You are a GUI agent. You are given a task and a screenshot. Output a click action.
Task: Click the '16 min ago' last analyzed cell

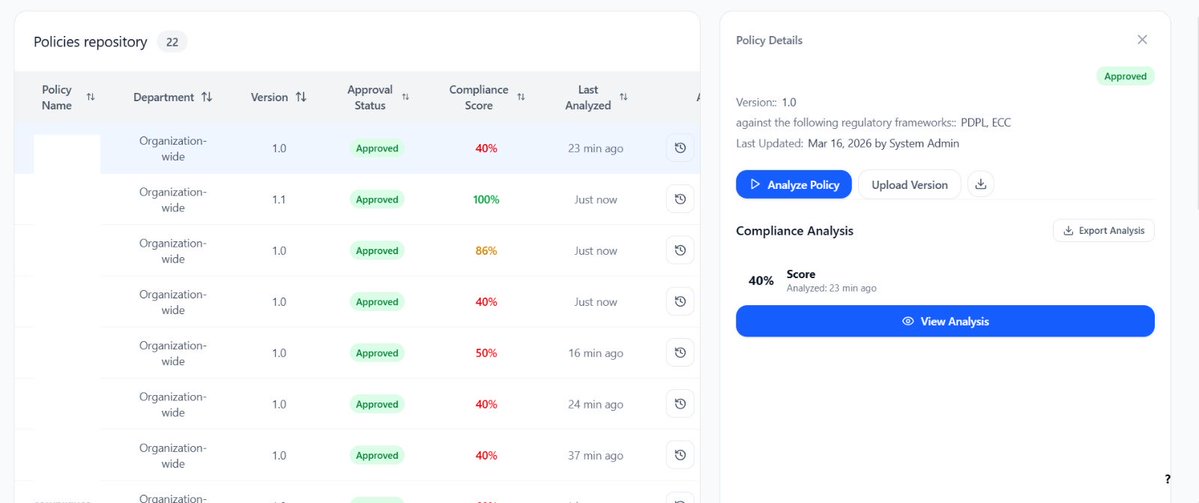tap(596, 353)
